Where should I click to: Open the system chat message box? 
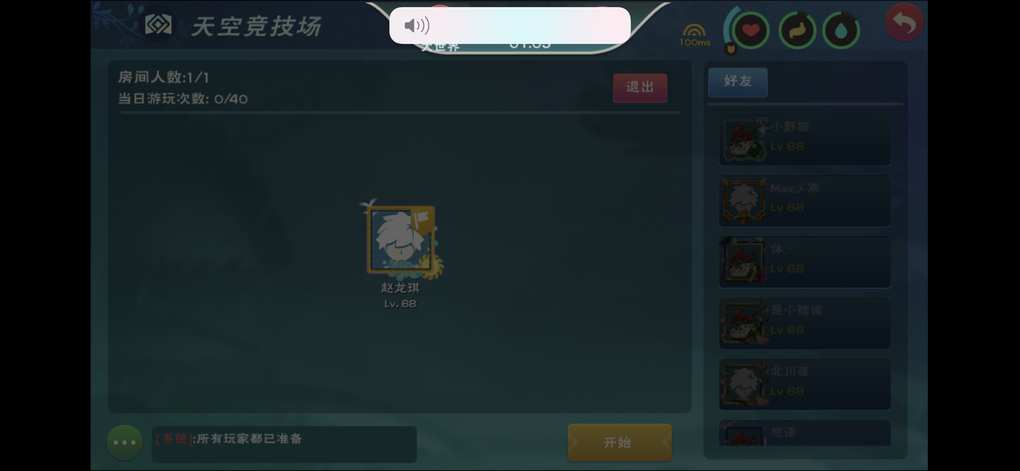point(284,444)
